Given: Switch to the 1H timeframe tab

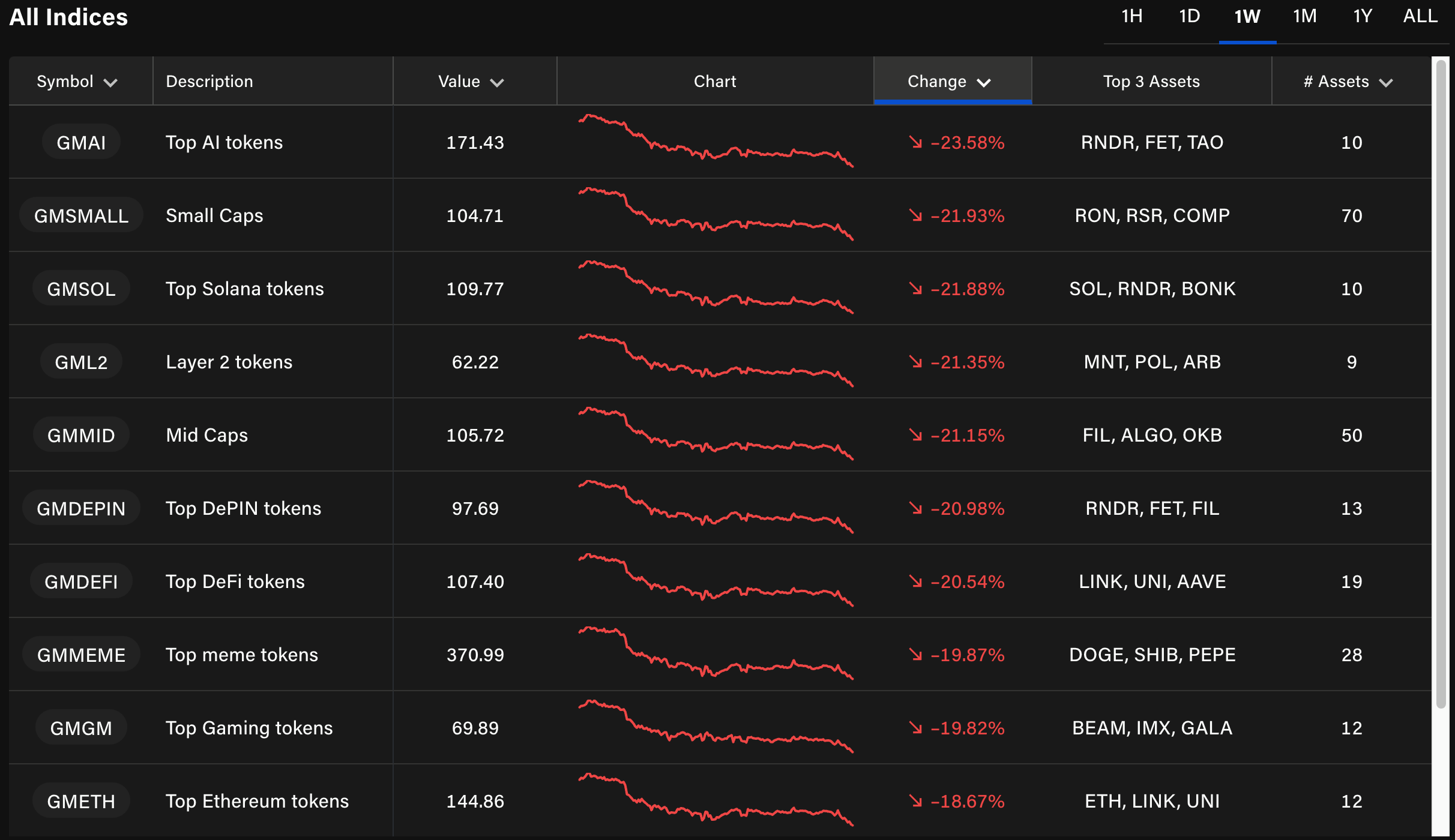Looking at the screenshot, I should (x=1131, y=17).
